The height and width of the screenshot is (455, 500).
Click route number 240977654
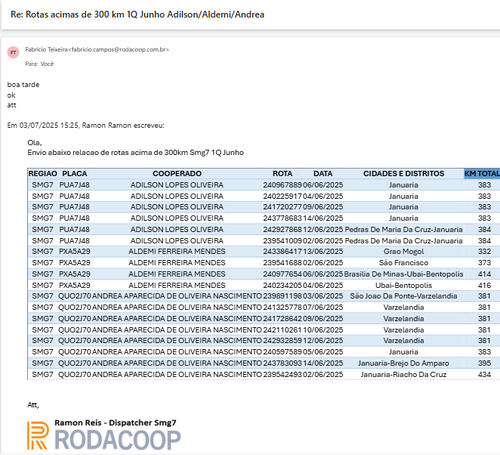coord(282,274)
